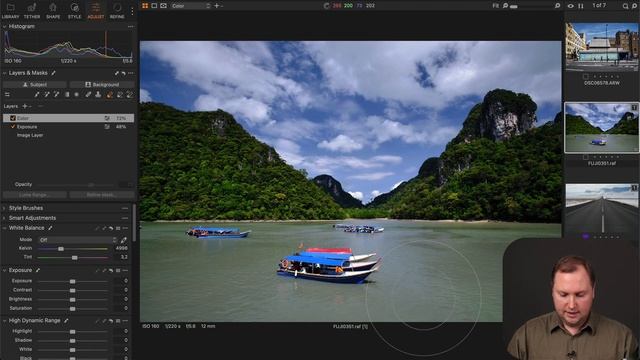Select the linear gradient mask tool
Screen dimensions: 640x360
[67, 95]
